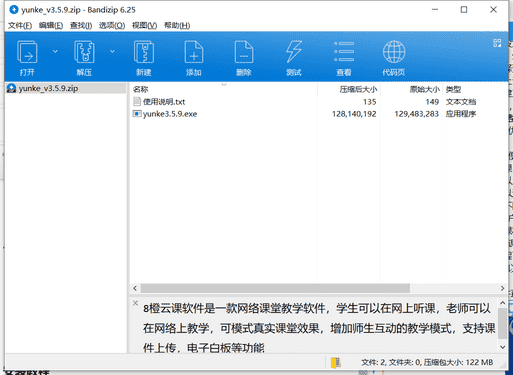This screenshot has width=513, height=375.
Task: Click the 文本文档 type cell
Action: point(461,102)
